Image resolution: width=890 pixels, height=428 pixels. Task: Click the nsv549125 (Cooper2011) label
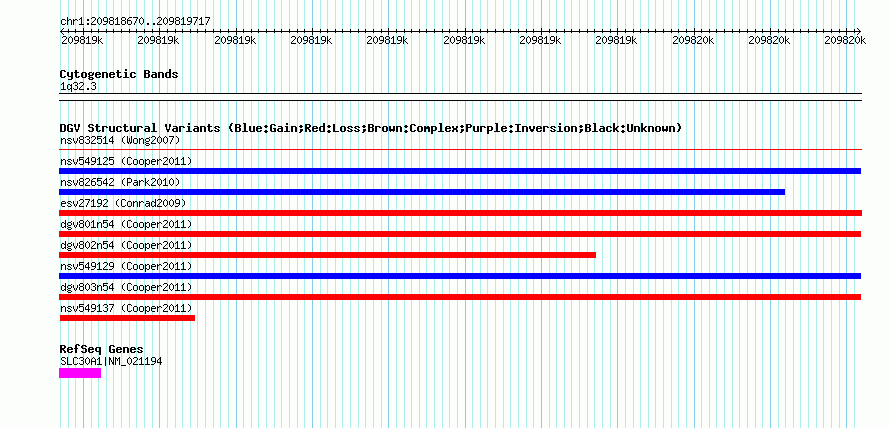pyautogui.click(x=126, y=161)
